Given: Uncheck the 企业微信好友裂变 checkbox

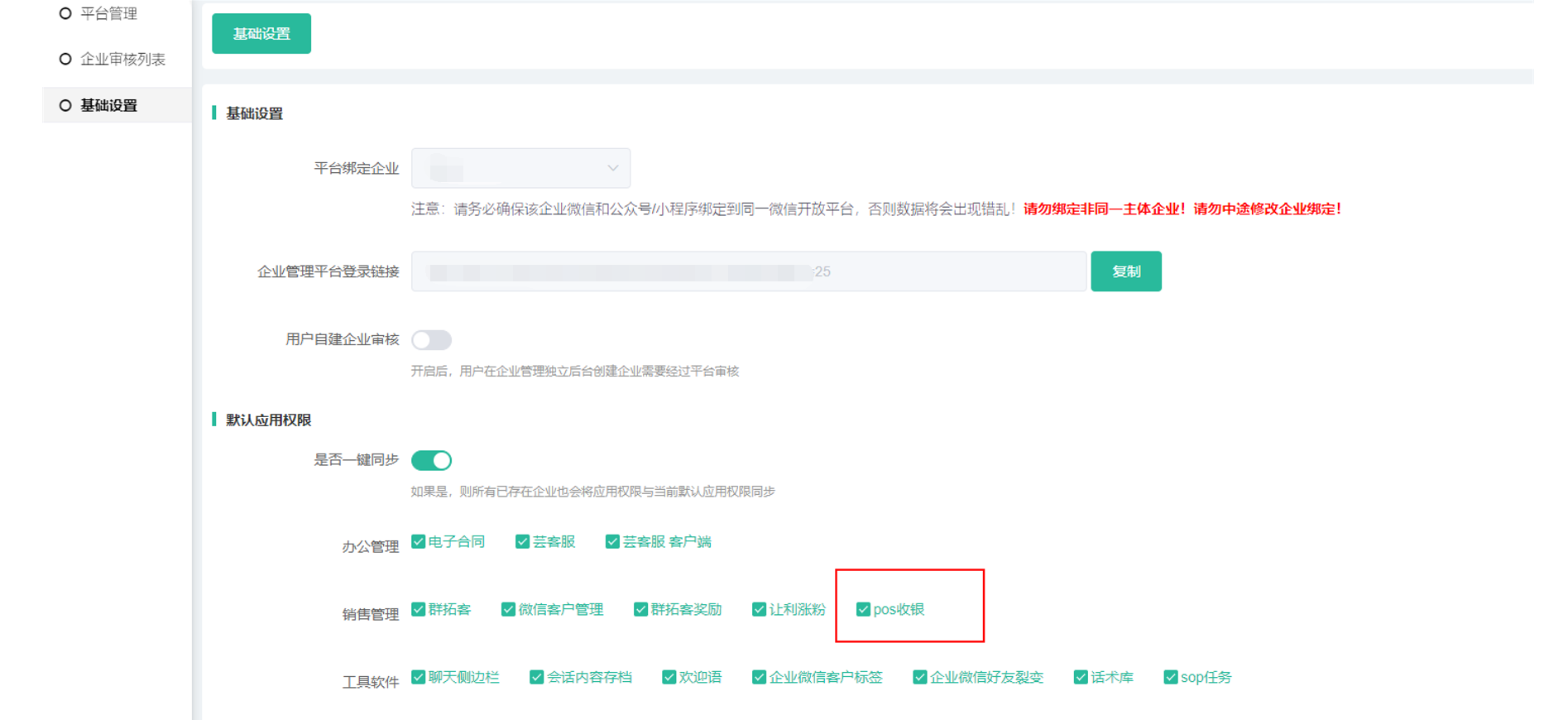Looking at the screenshot, I should [x=919, y=678].
